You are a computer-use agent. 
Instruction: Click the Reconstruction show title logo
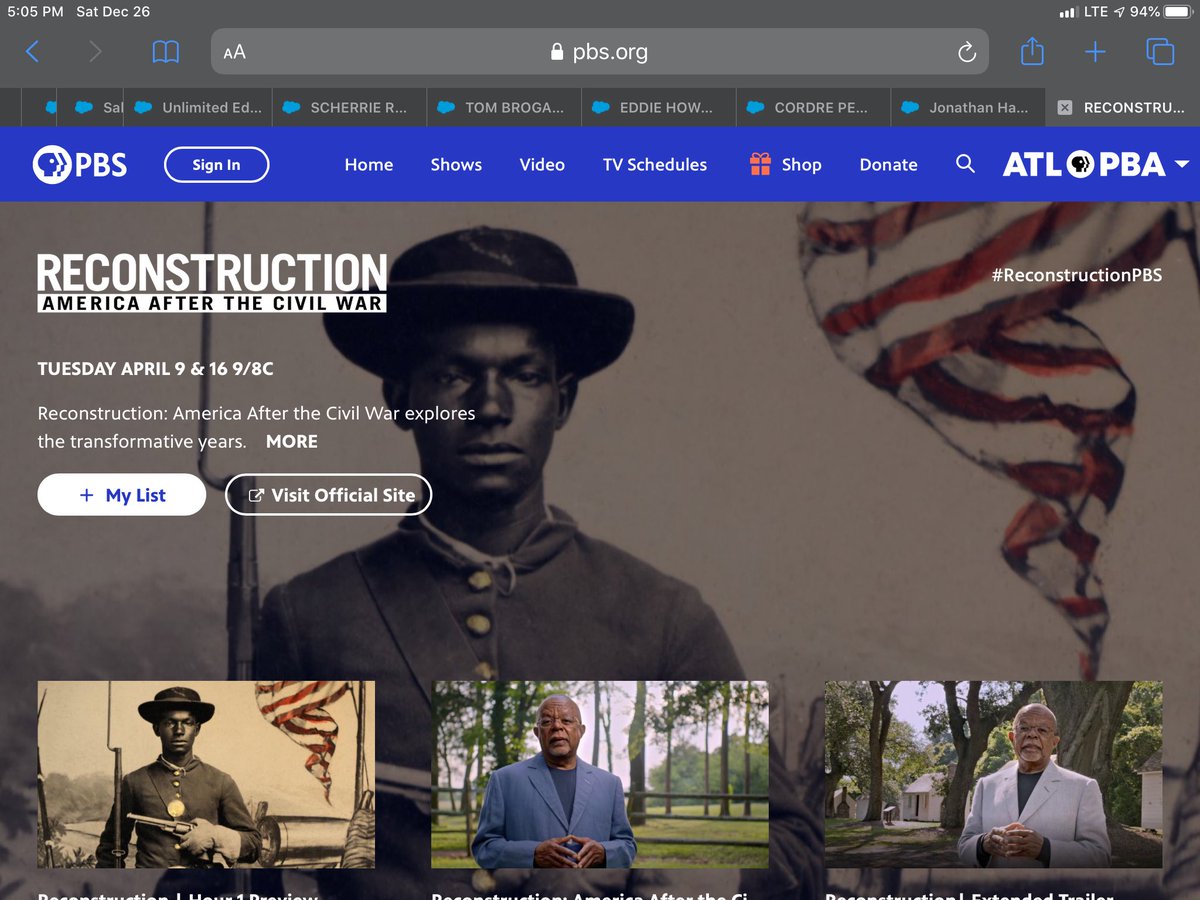pyautogui.click(x=212, y=283)
